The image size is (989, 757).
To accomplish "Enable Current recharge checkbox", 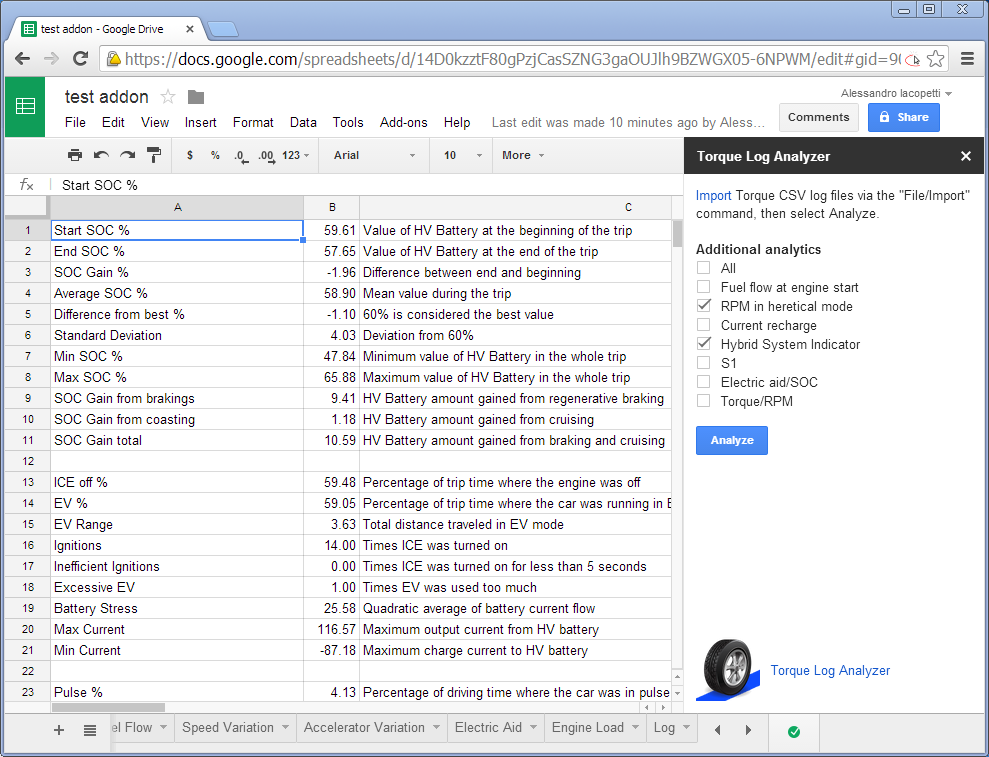I will click(703, 324).
